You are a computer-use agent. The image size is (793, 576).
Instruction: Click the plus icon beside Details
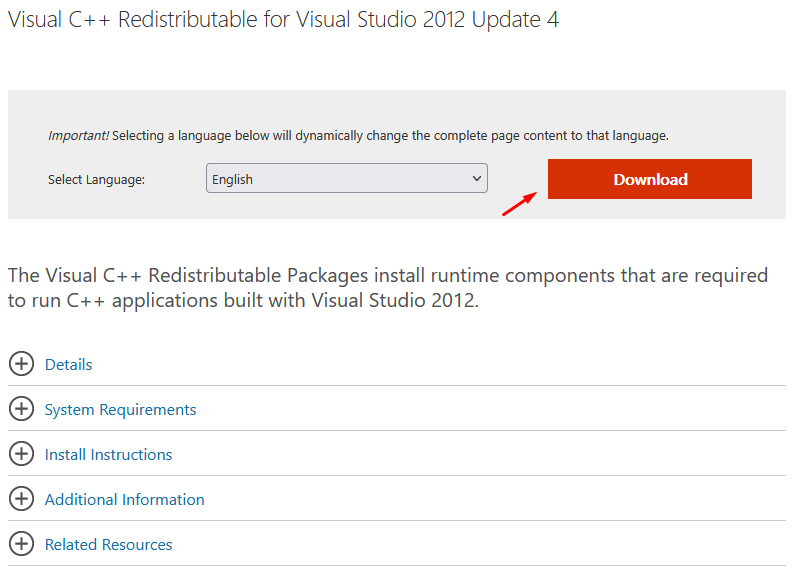(x=21, y=364)
